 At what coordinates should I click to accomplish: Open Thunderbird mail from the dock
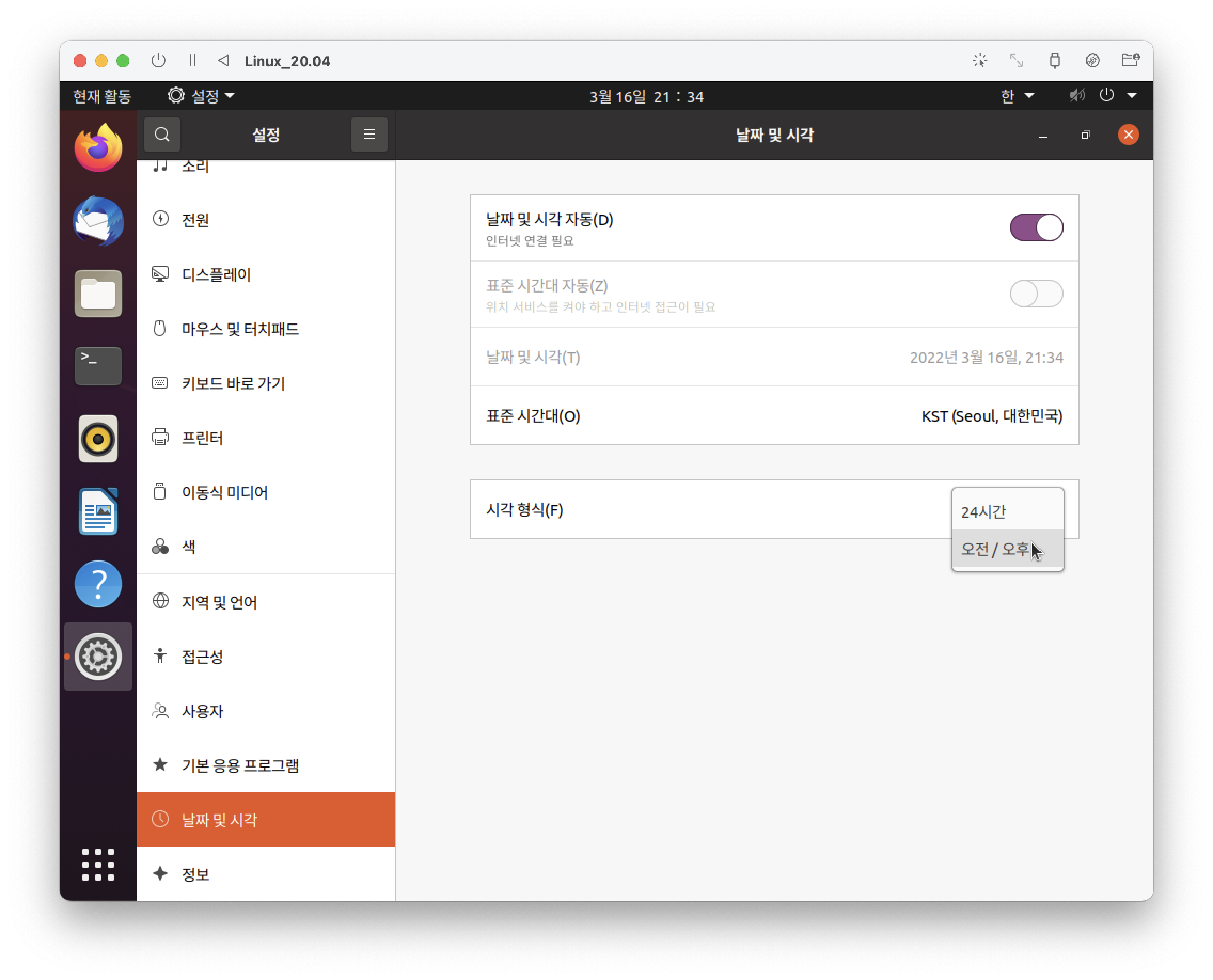tap(98, 221)
